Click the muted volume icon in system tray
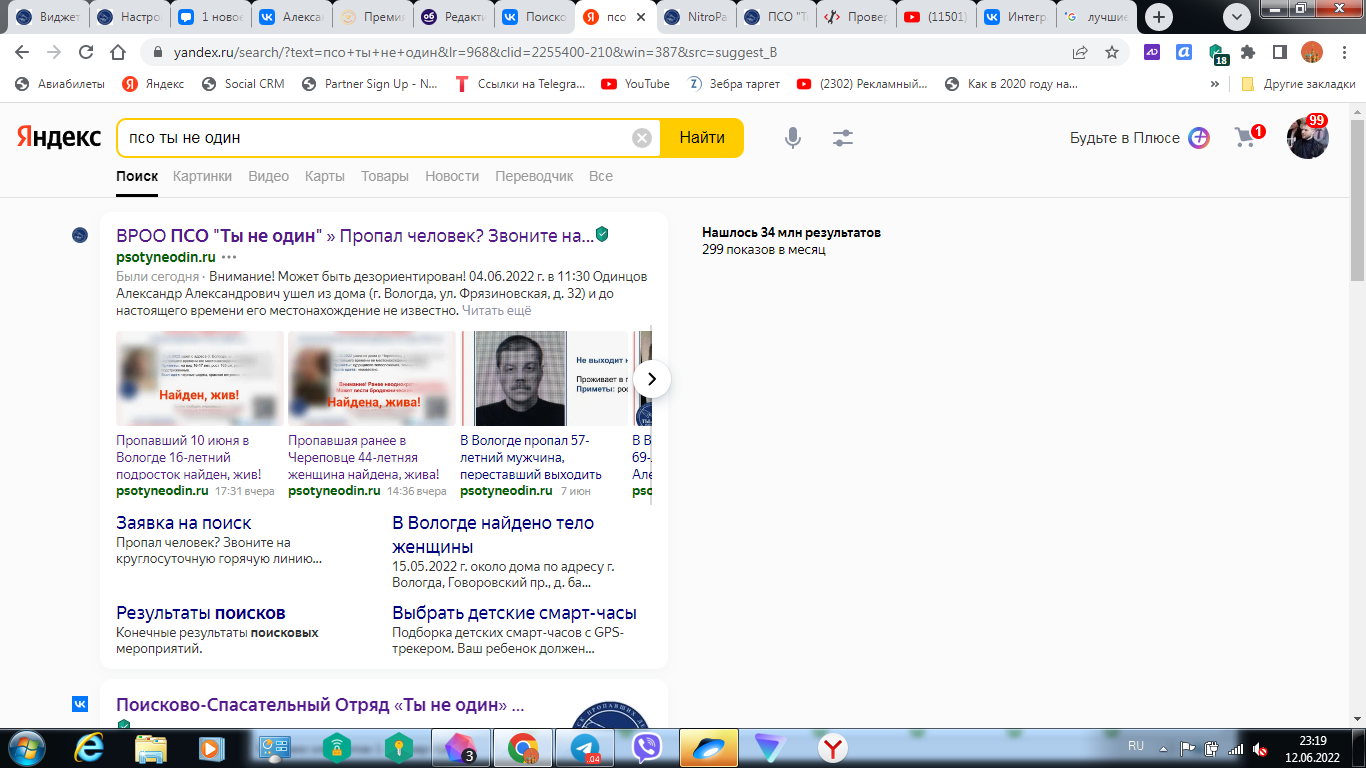 coord(1260,748)
